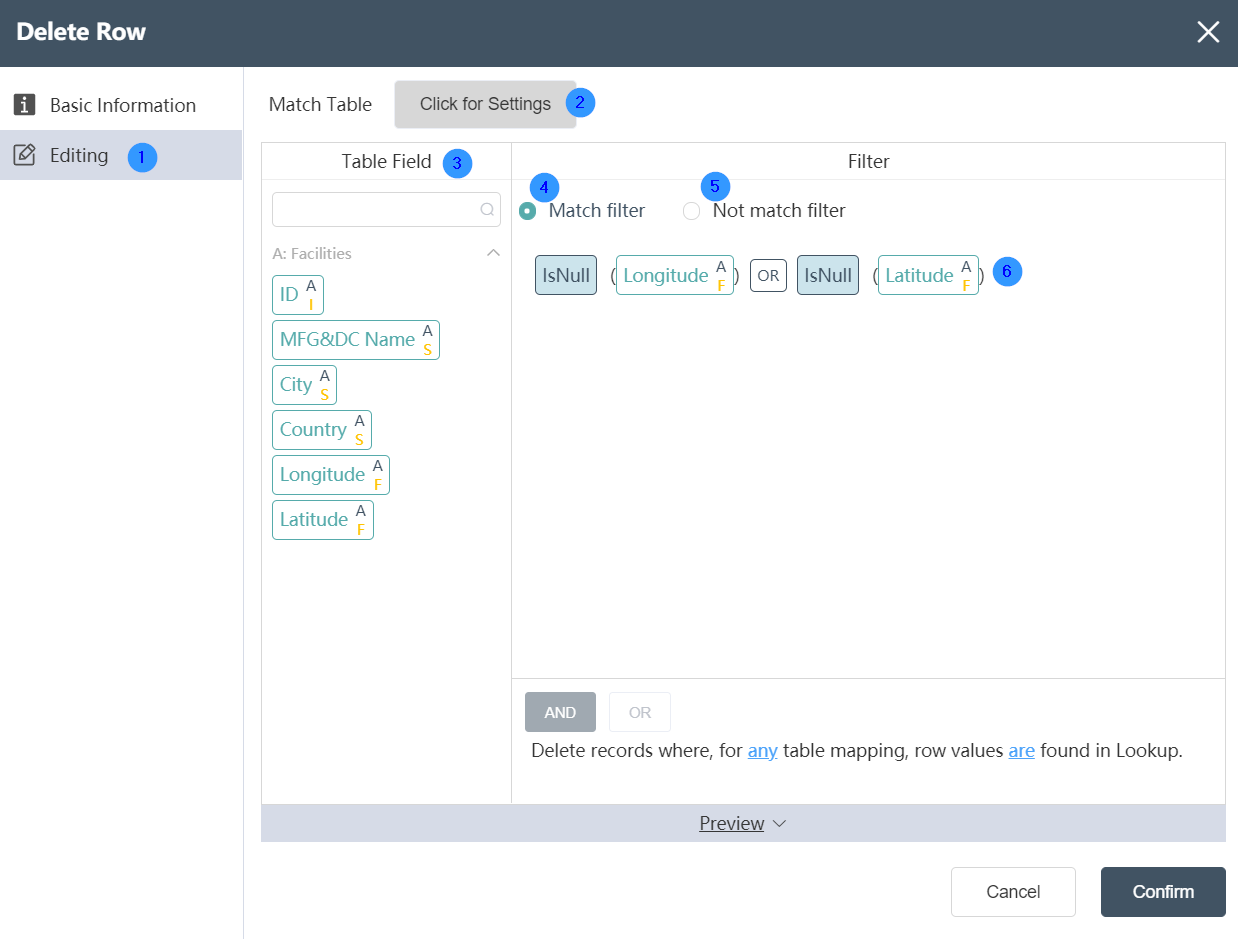
Task: Click the first IsNull function in filter
Action: click(x=566, y=275)
